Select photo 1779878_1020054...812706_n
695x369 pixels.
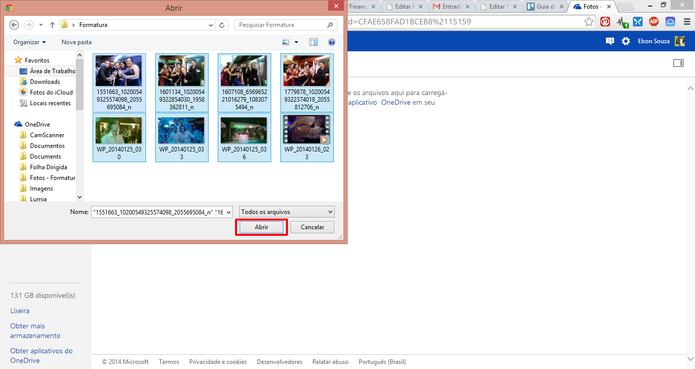pyautogui.click(x=307, y=82)
